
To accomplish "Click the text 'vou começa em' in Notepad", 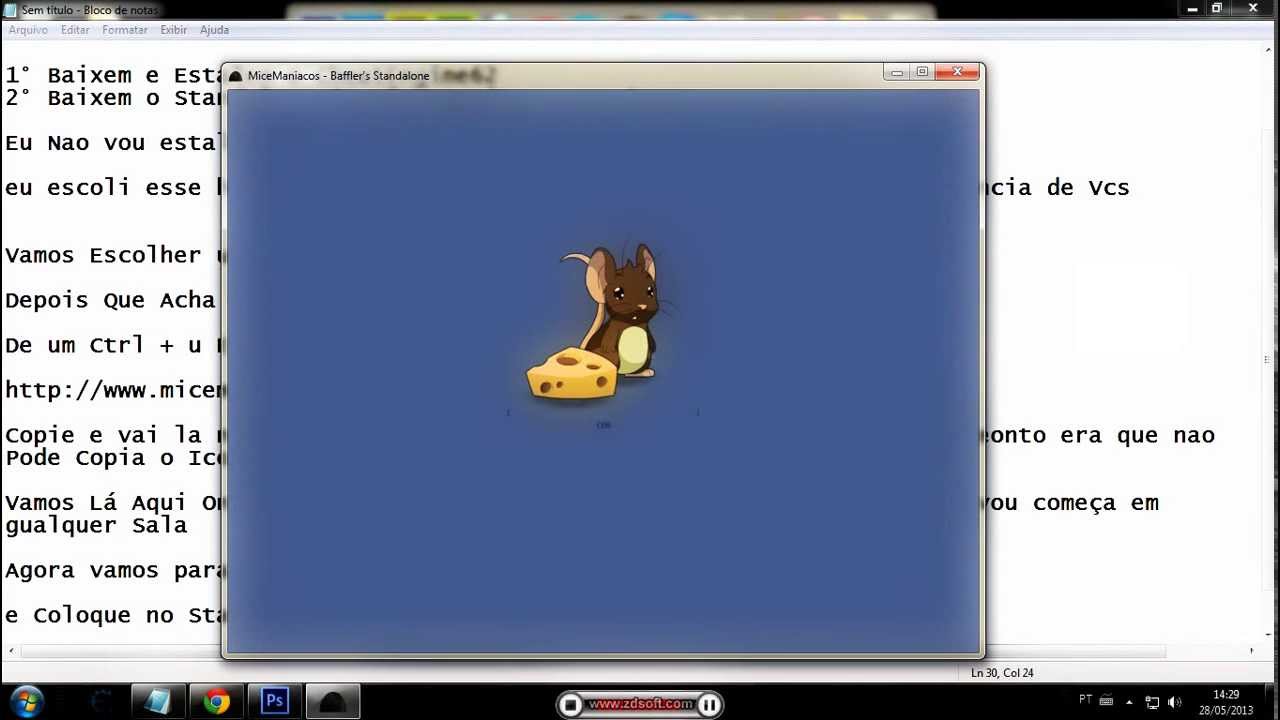I will (1072, 503).
